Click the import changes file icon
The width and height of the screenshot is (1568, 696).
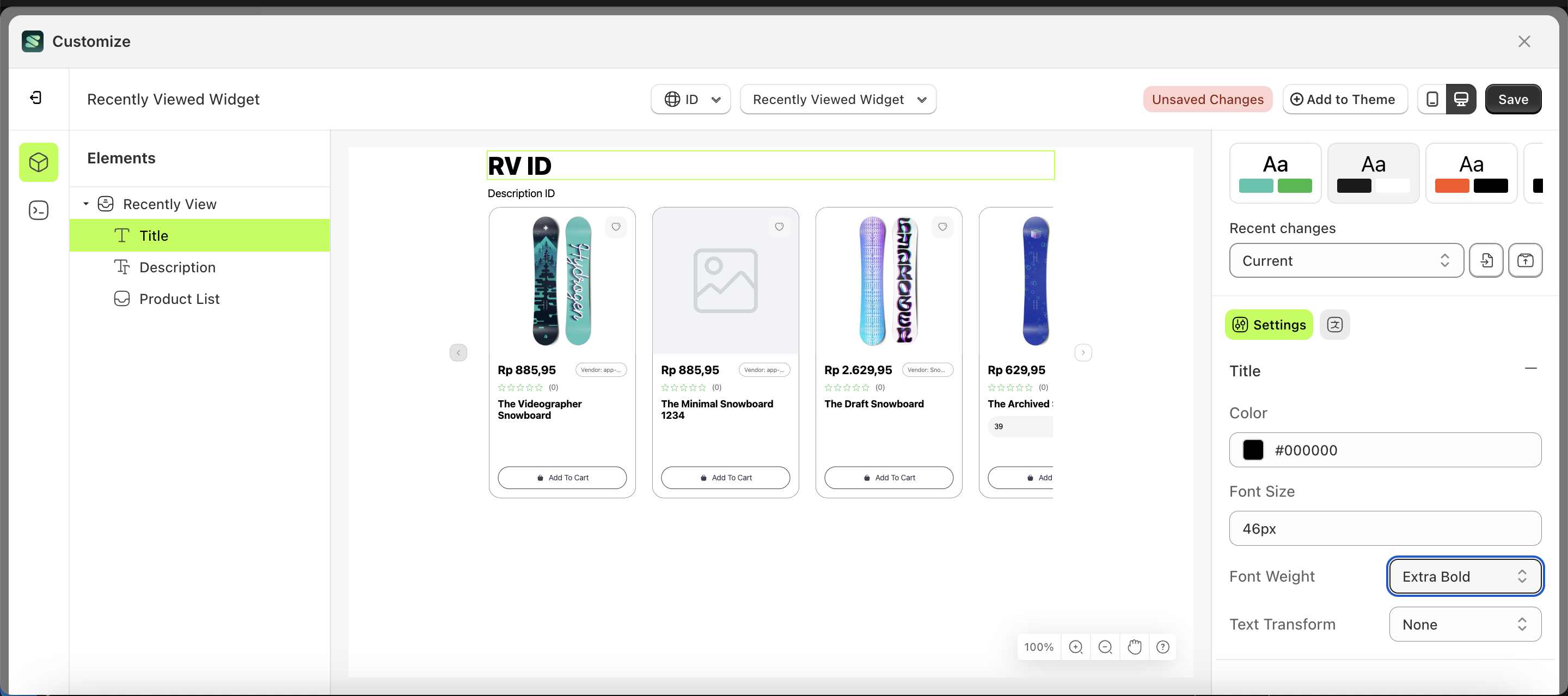pyautogui.click(x=1486, y=260)
